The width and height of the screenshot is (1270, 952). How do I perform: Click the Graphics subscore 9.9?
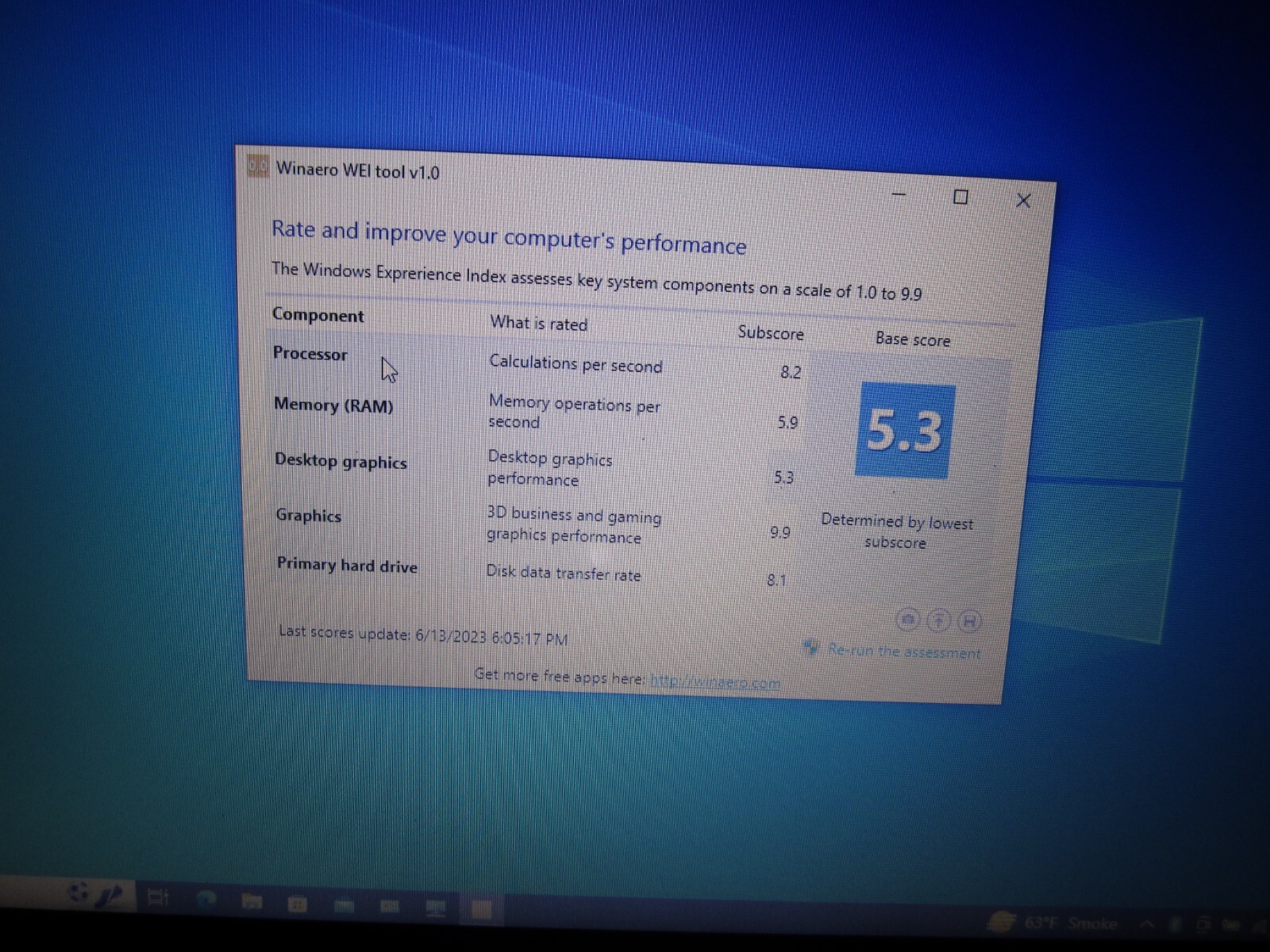coord(779,532)
